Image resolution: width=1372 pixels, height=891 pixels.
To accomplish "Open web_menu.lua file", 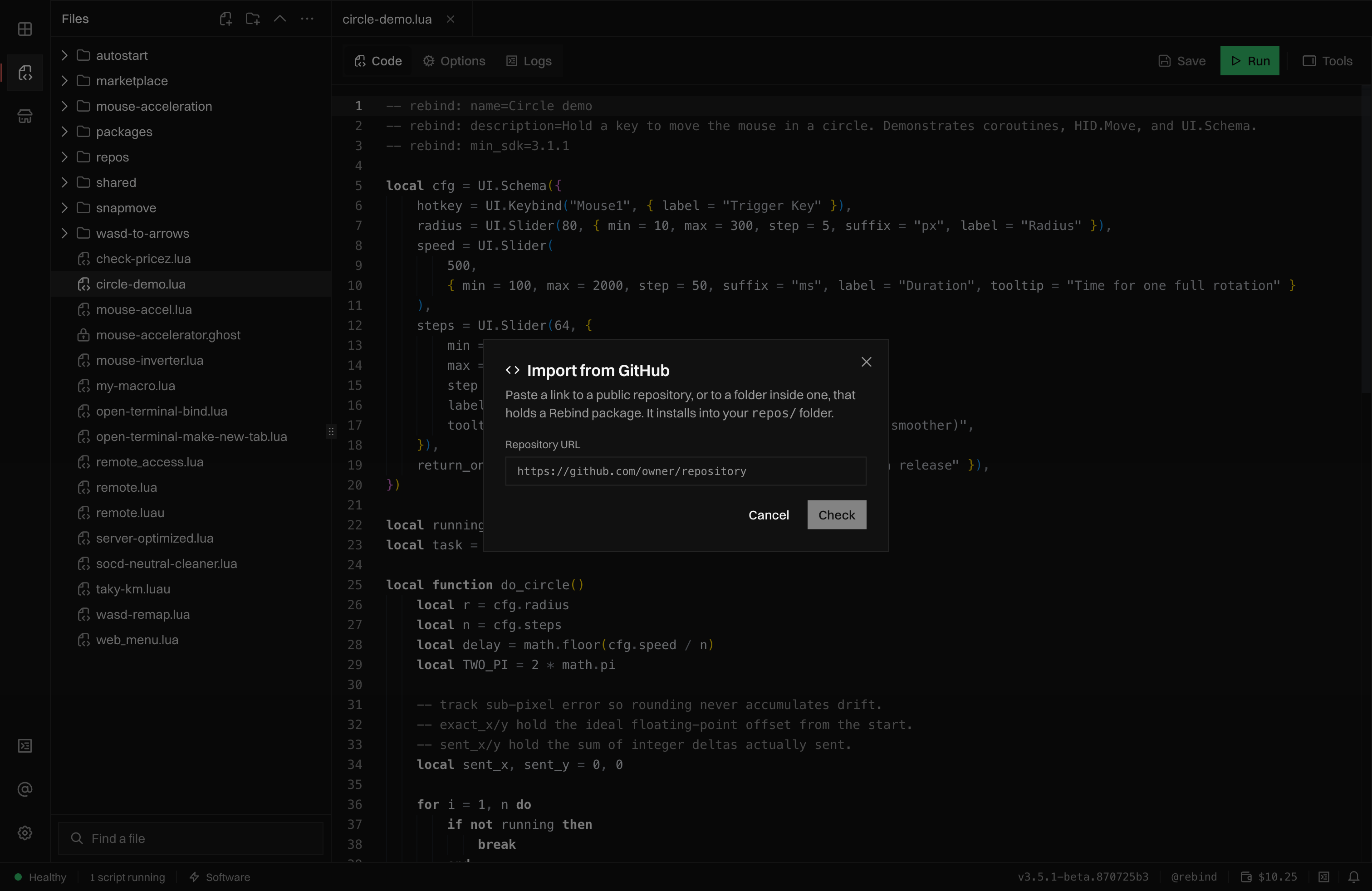I will point(191,639).
